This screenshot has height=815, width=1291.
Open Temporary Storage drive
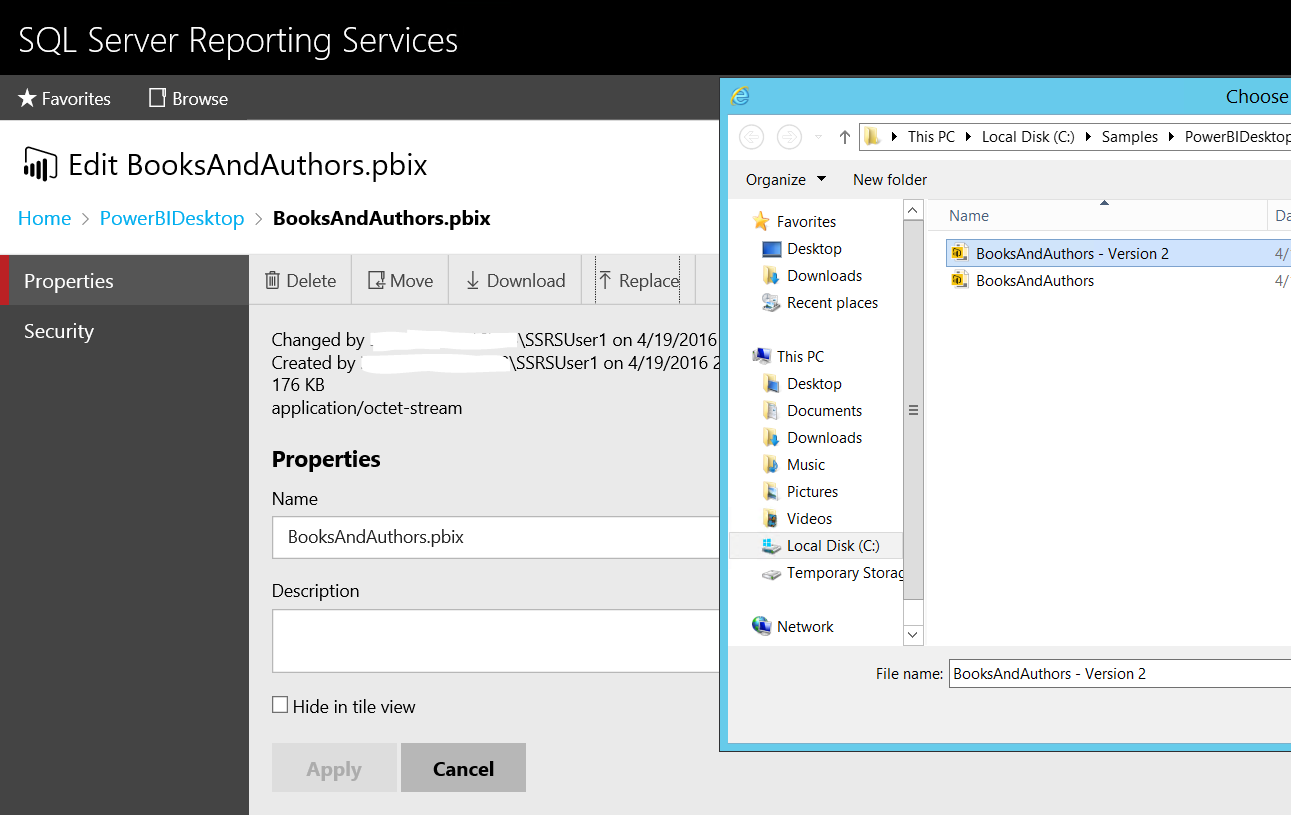click(x=845, y=573)
